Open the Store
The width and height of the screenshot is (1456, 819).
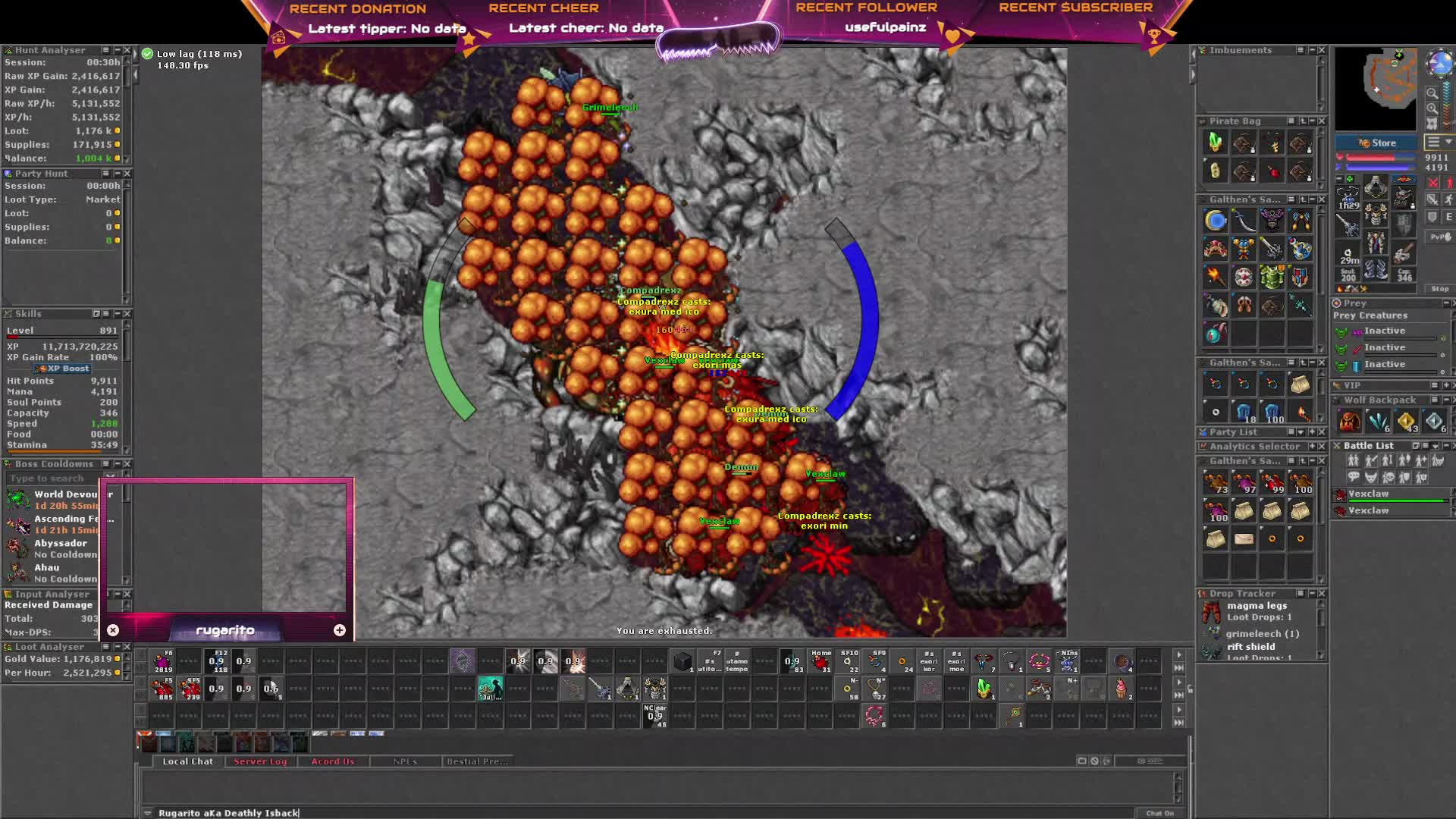(1376, 143)
